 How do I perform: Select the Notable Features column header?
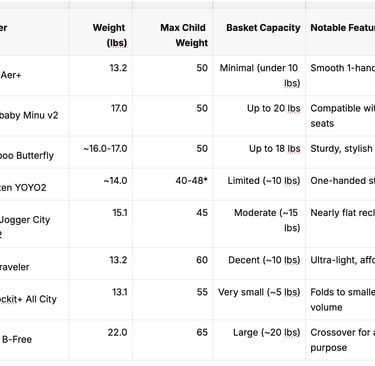pyautogui.click(x=340, y=32)
